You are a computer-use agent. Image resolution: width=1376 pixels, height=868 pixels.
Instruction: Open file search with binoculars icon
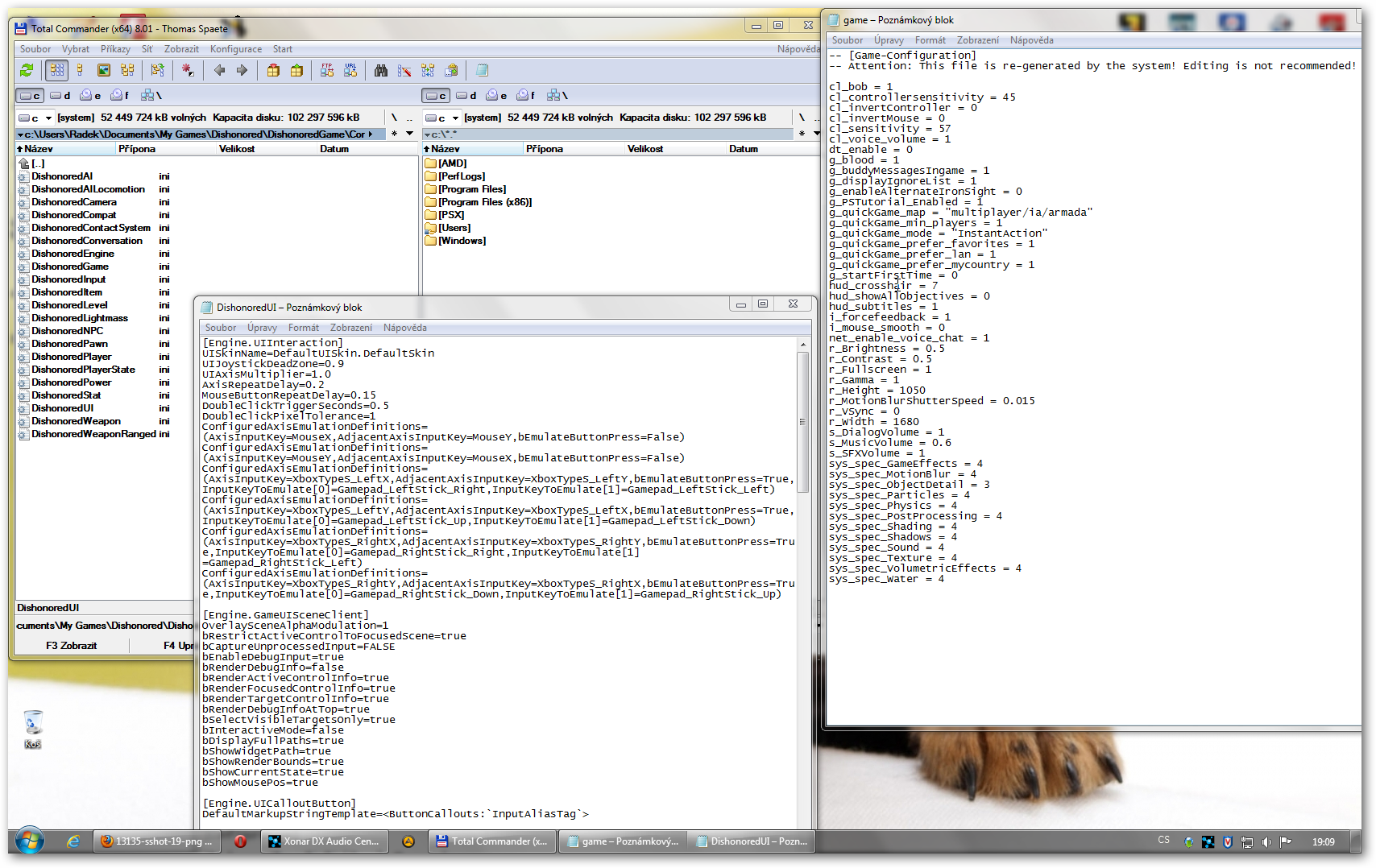pos(381,71)
